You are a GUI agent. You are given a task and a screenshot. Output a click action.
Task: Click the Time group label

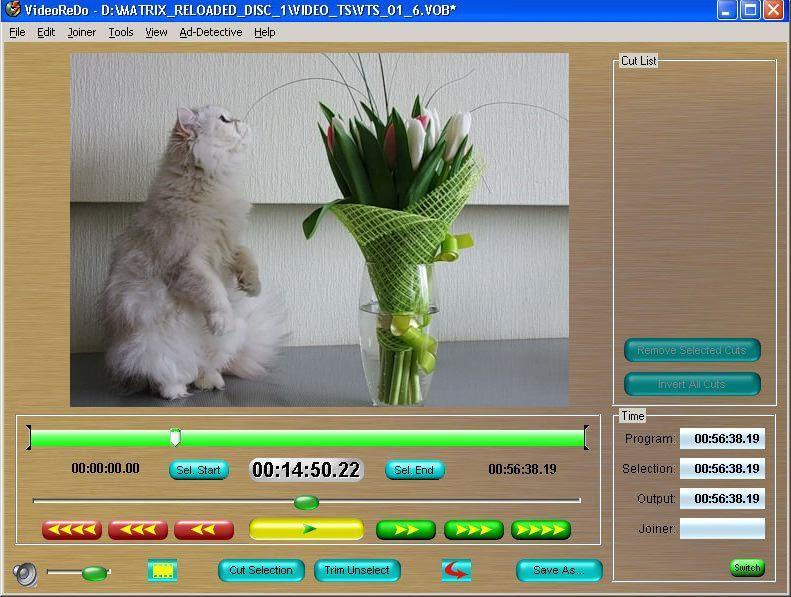(x=633, y=416)
